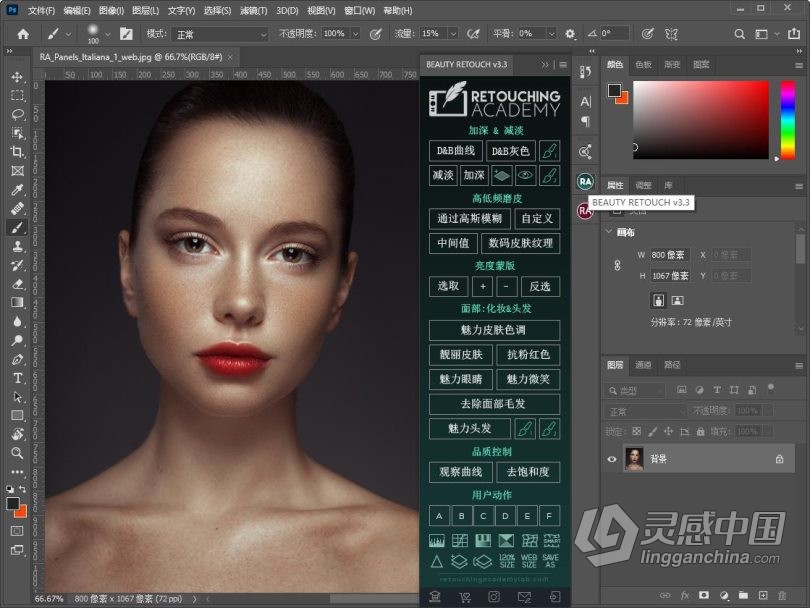
Task: Open the smoothing options gear
Action: [569, 34]
